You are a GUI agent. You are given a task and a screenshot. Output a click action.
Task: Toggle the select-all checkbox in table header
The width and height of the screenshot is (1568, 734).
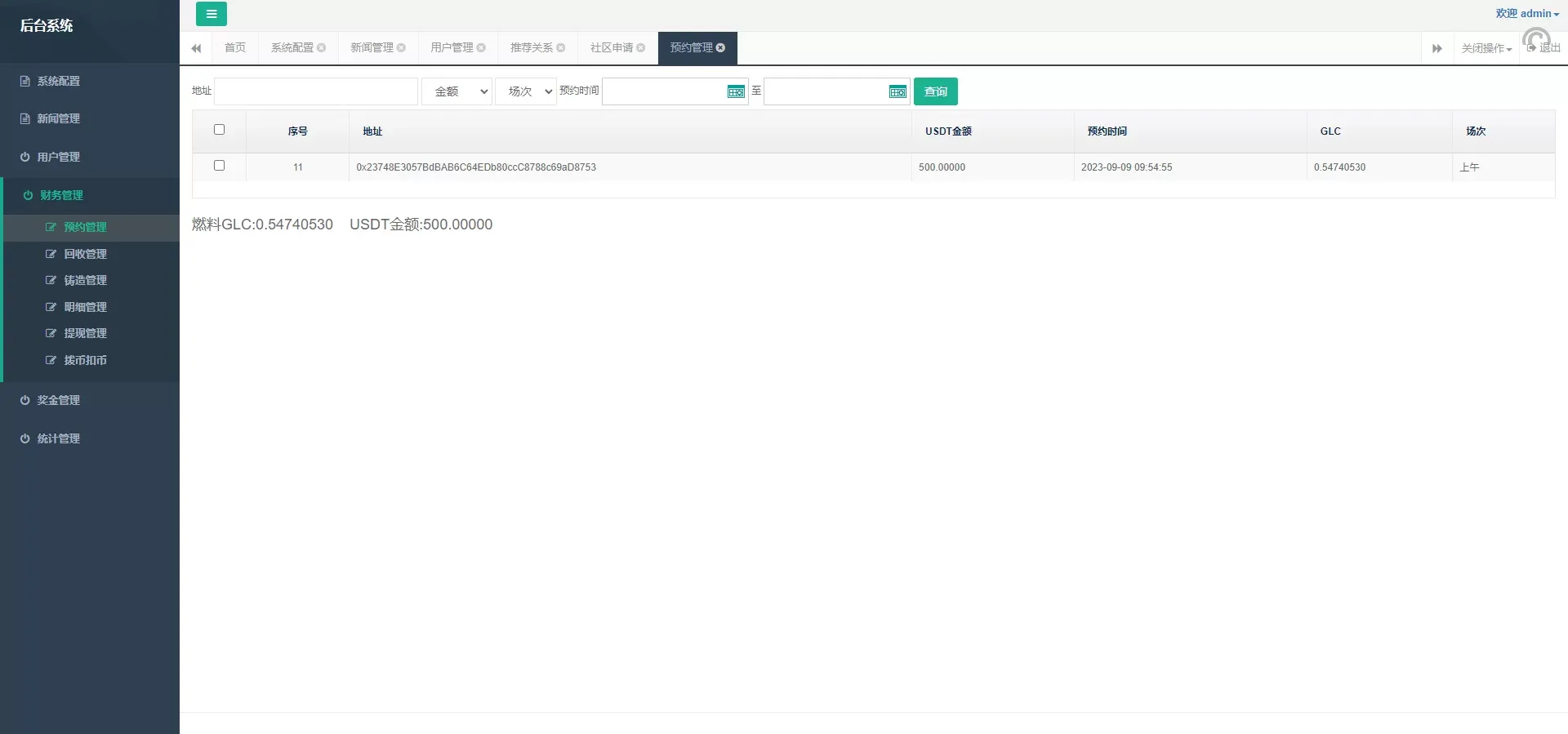(219, 130)
